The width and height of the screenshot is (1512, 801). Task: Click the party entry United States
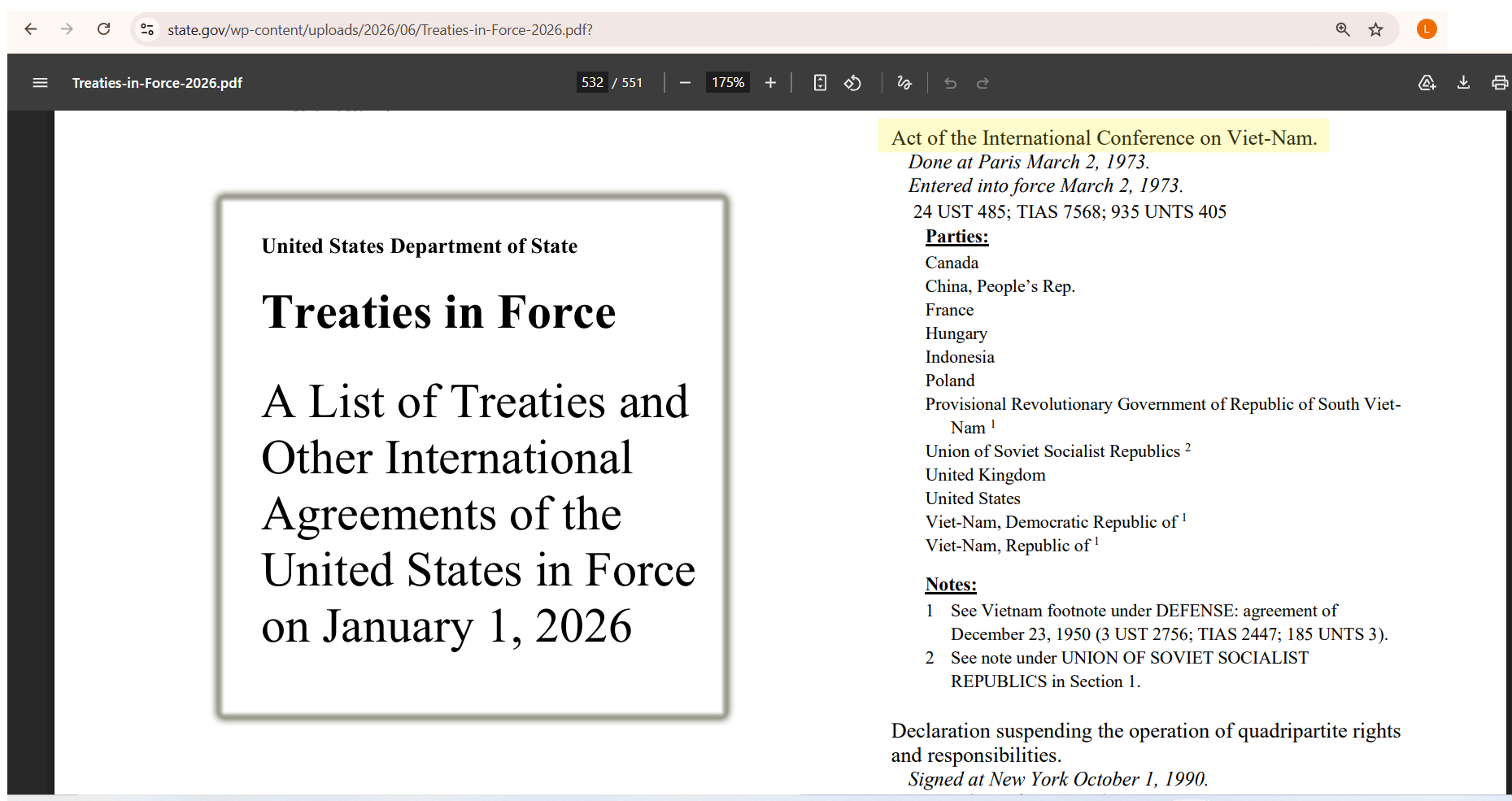(x=972, y=498)
